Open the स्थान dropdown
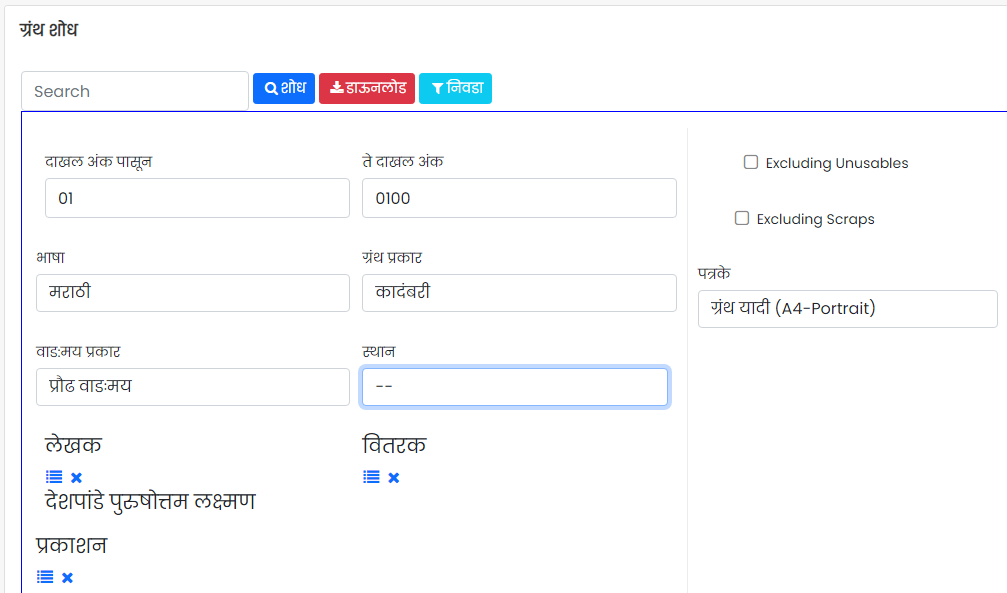Image resolution: width=1007 pixels, height=593 pixels. click(515, 387)
